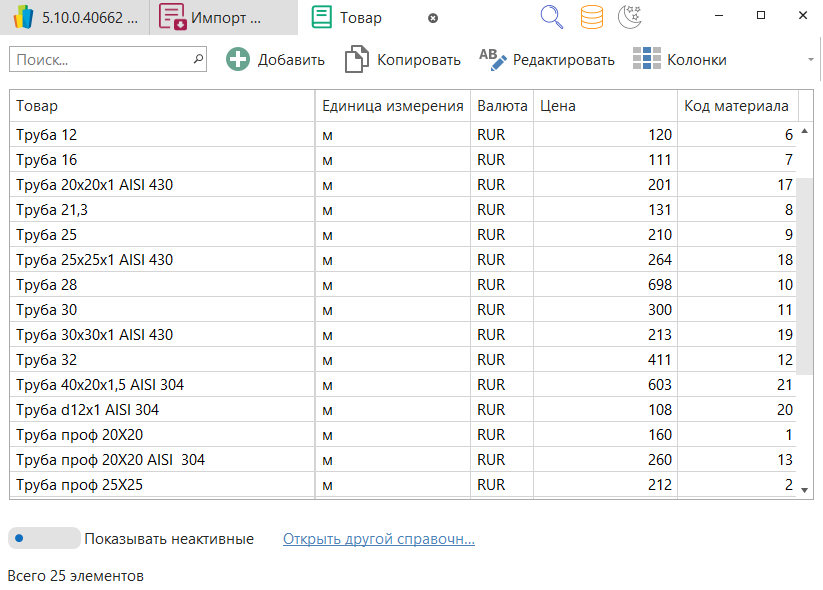Click the Edit pencil icon
Viewport: 823px width, 590px height.
click(493, 60)
